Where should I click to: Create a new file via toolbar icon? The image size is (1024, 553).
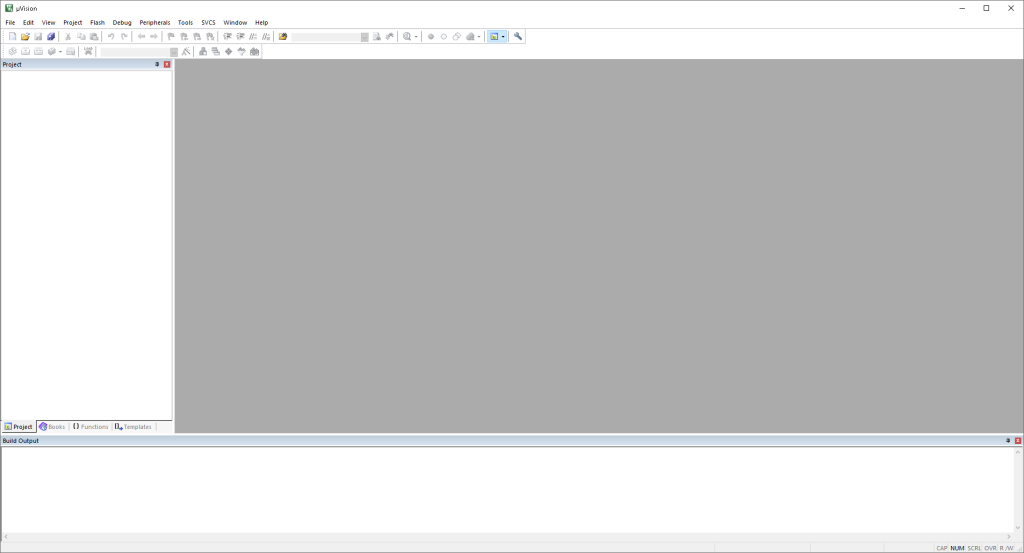coord(13,37)
